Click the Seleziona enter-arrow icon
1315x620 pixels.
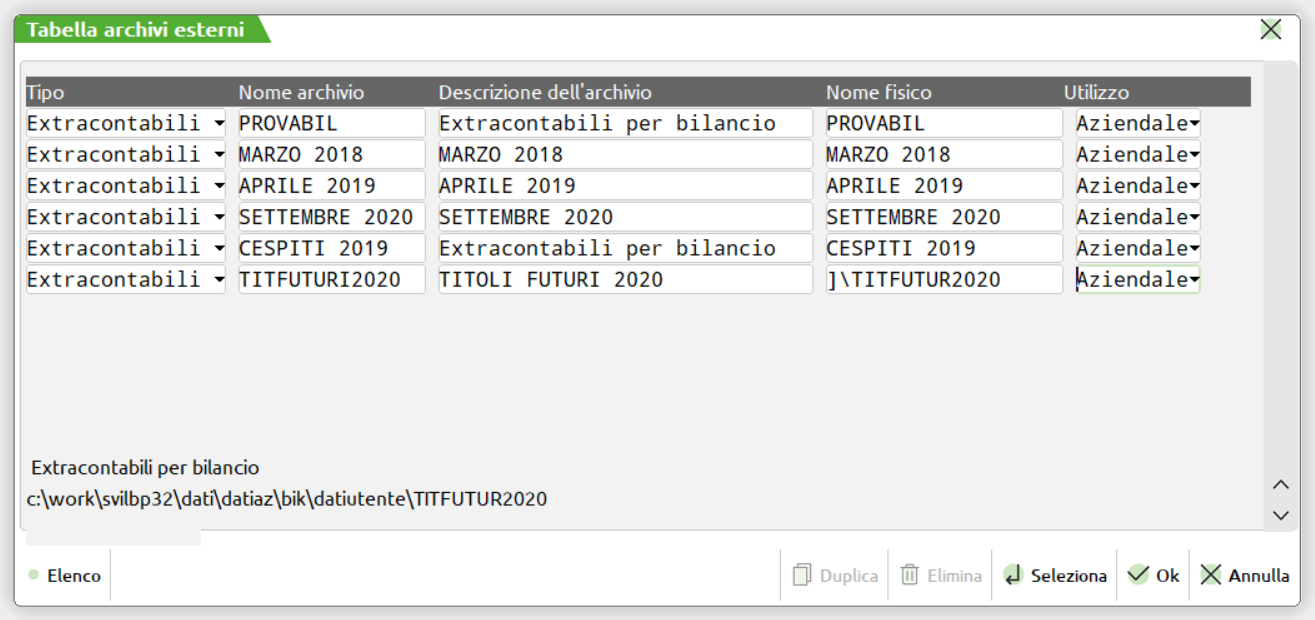point(1013,576)
